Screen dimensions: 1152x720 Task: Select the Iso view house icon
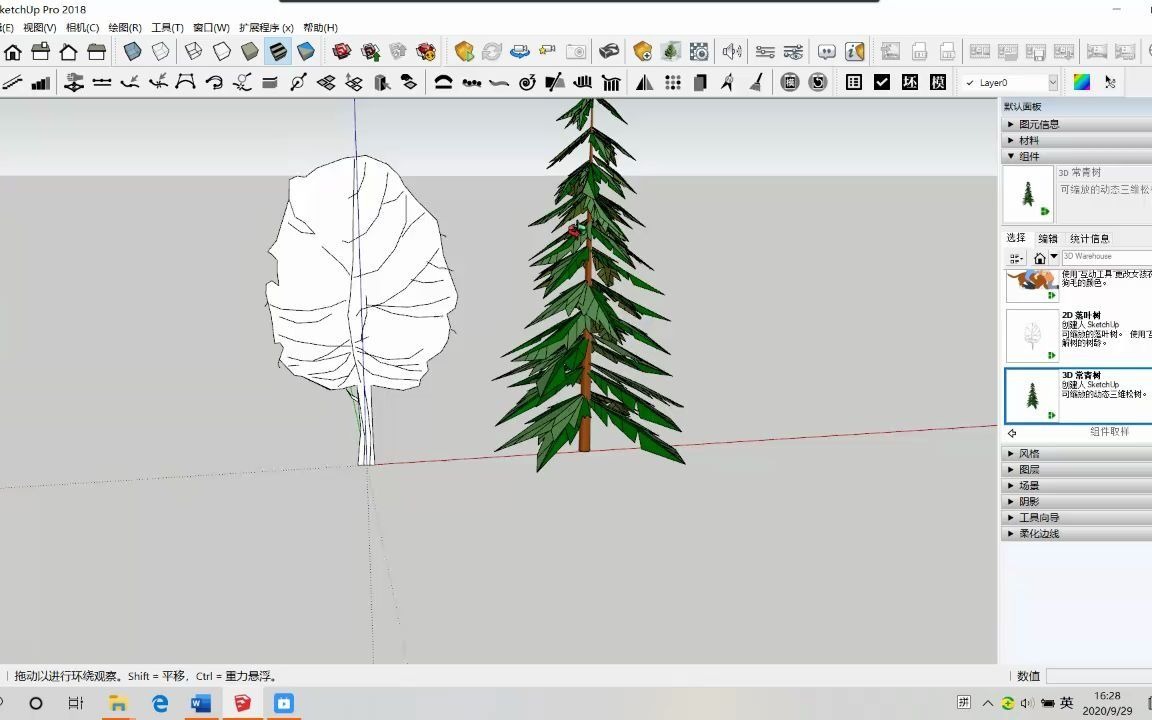pyautogui.click(x=12, y=51)
